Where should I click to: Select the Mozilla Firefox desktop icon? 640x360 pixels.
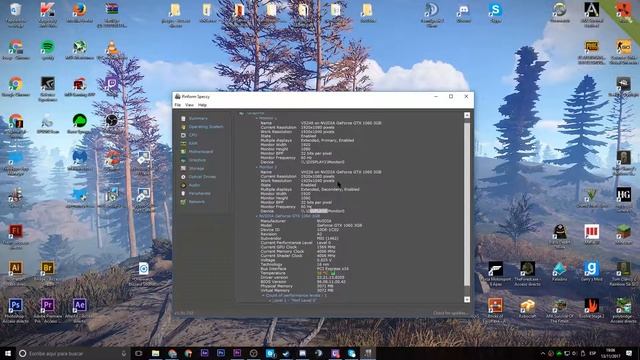(80, 13)
